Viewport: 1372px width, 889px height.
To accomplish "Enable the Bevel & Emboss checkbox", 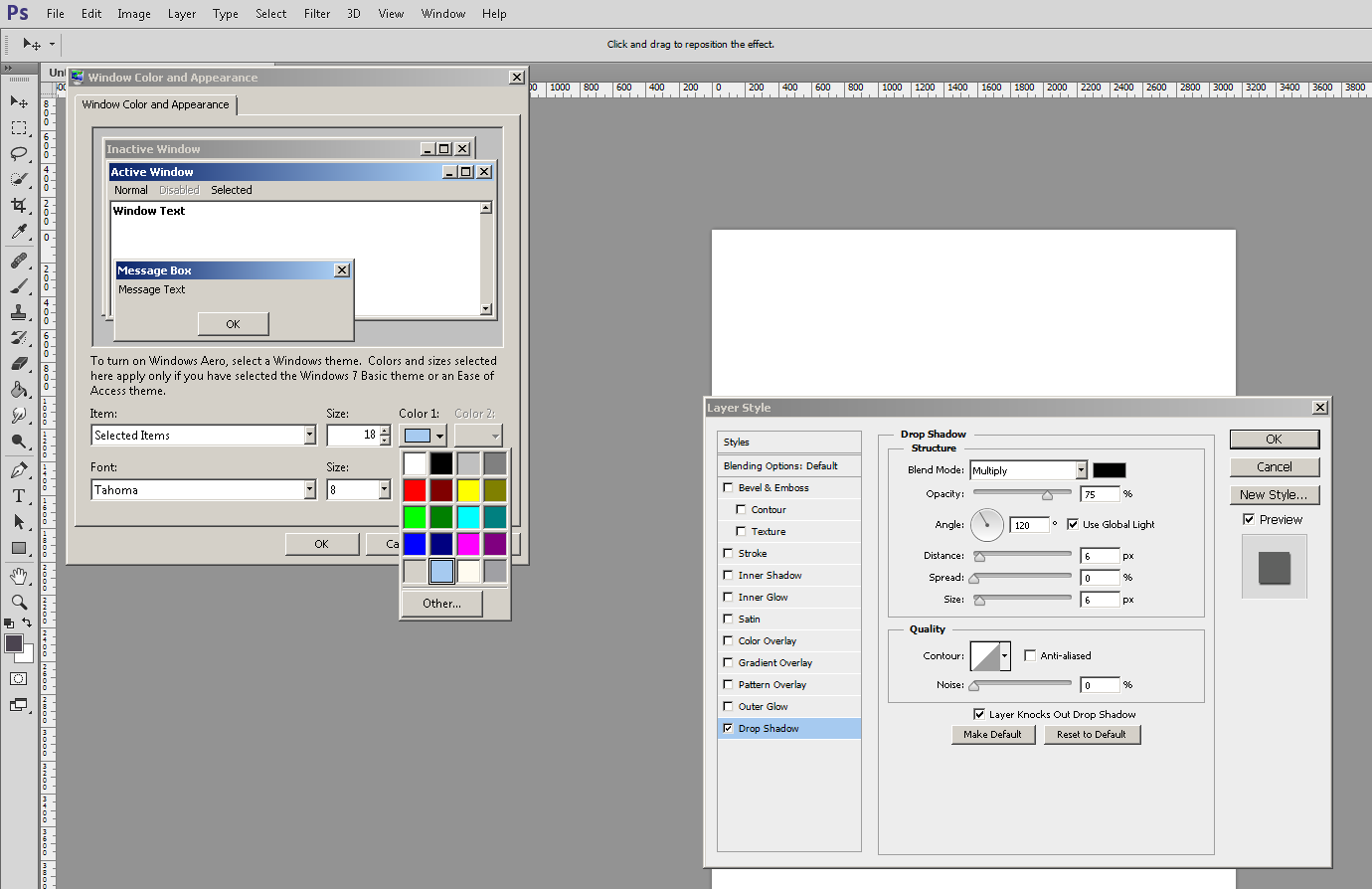I will (x=728, y=487).
